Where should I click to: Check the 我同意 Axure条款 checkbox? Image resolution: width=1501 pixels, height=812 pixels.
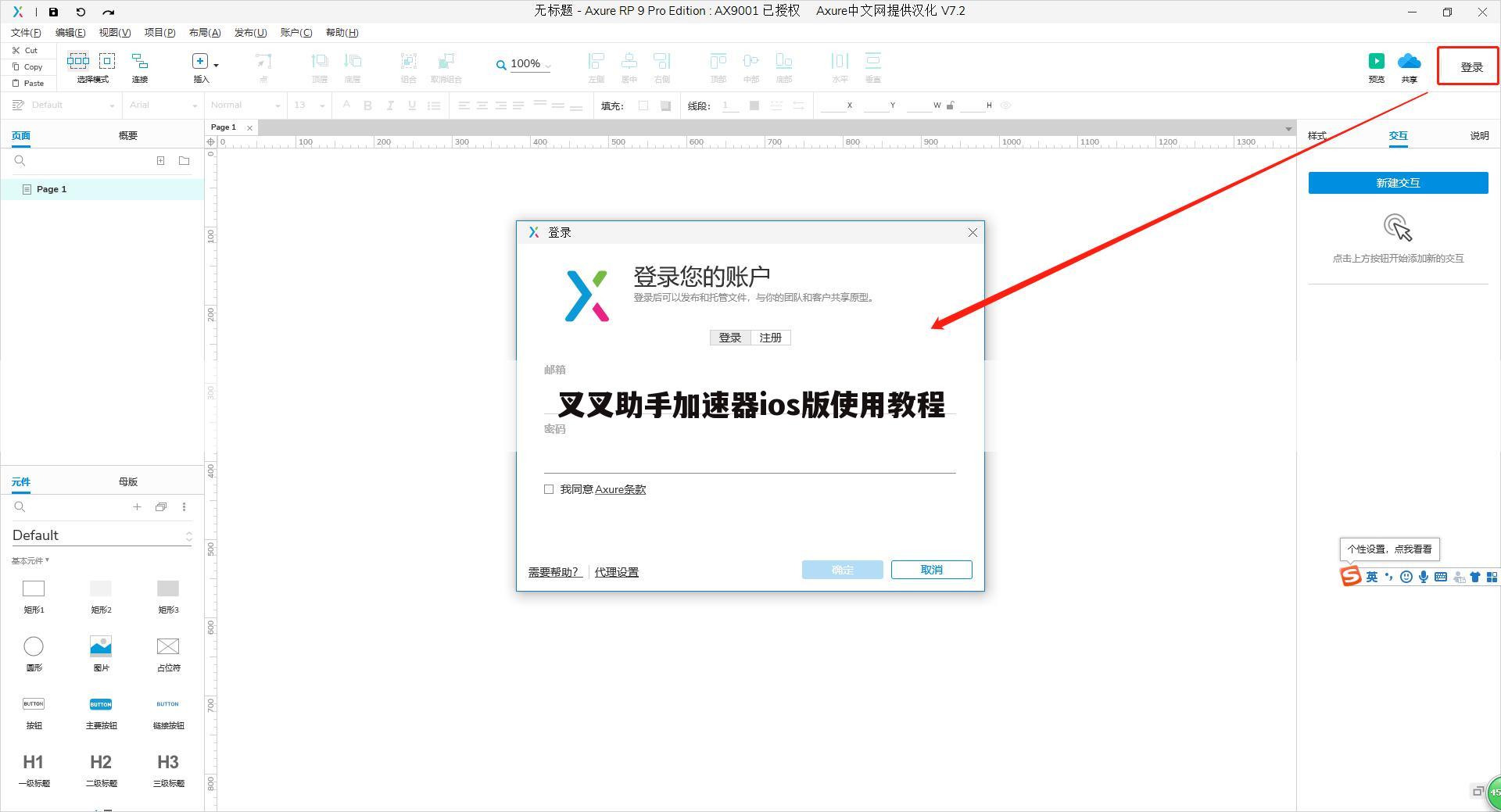[x=549, y=489]
